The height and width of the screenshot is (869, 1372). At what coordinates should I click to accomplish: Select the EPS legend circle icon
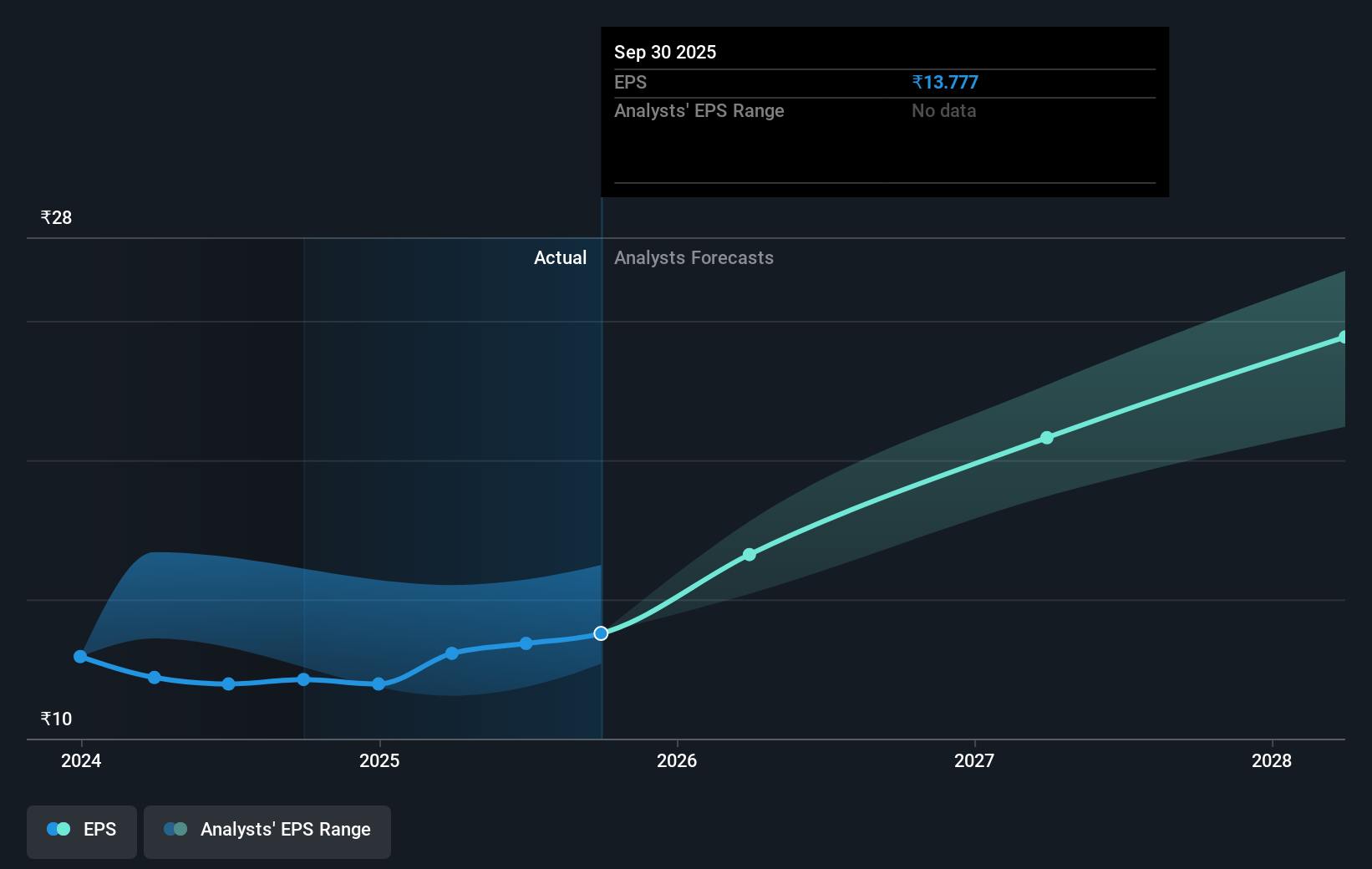click(x=57, y=829)
